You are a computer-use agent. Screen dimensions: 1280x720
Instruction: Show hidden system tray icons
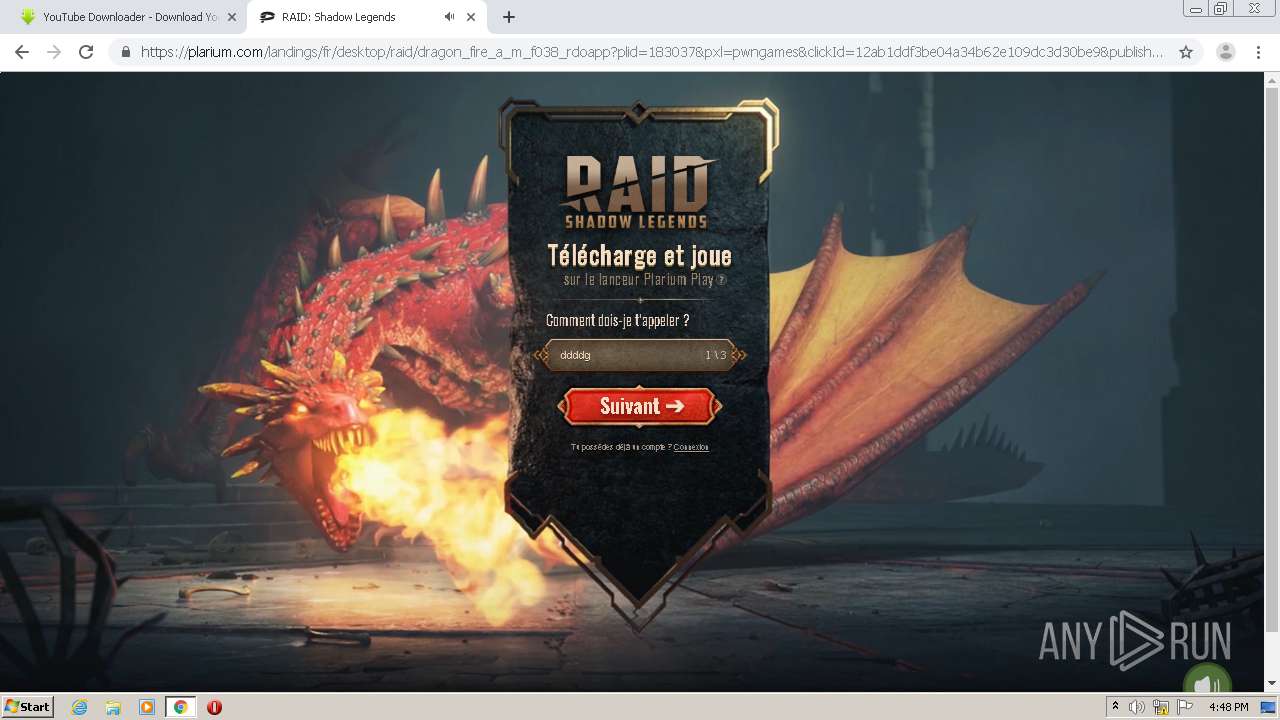click(1115, 707)
